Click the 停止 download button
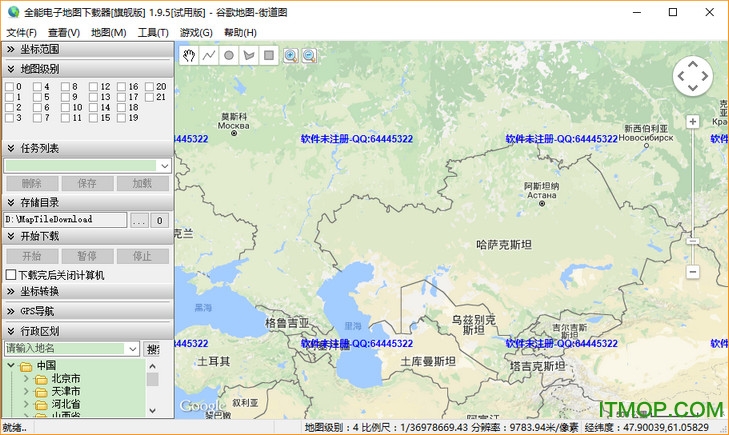729x435 pixels. [x=143, y=256]
